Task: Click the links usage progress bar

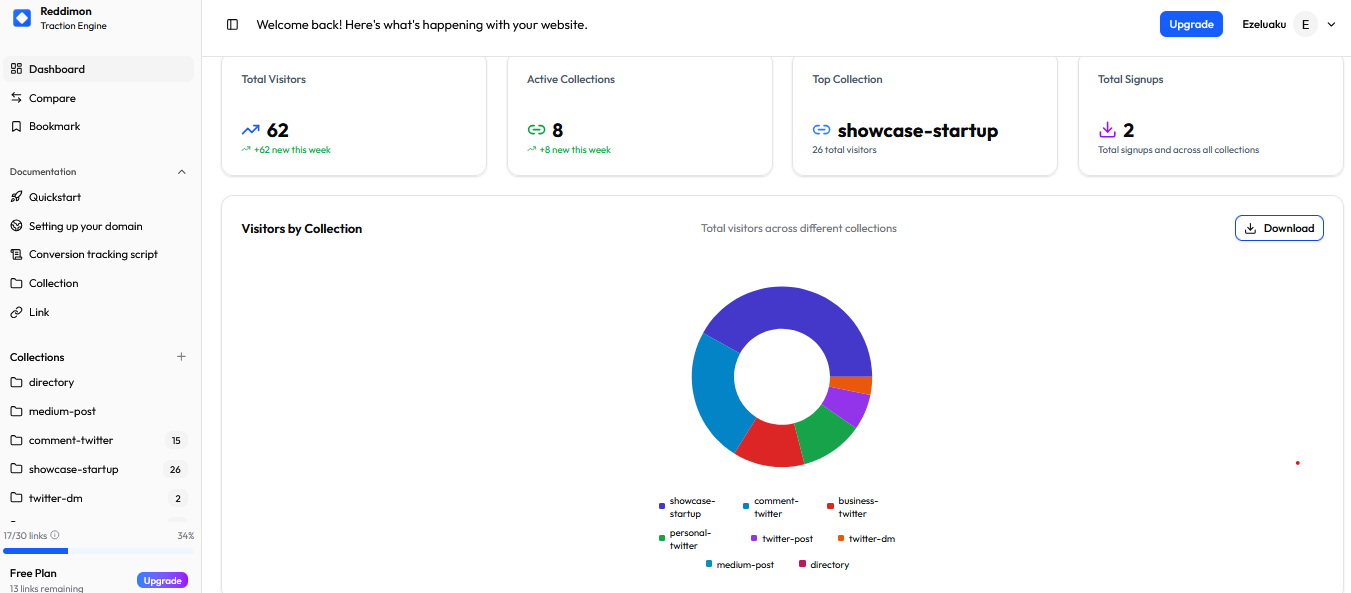Action: tap(99, 551)
